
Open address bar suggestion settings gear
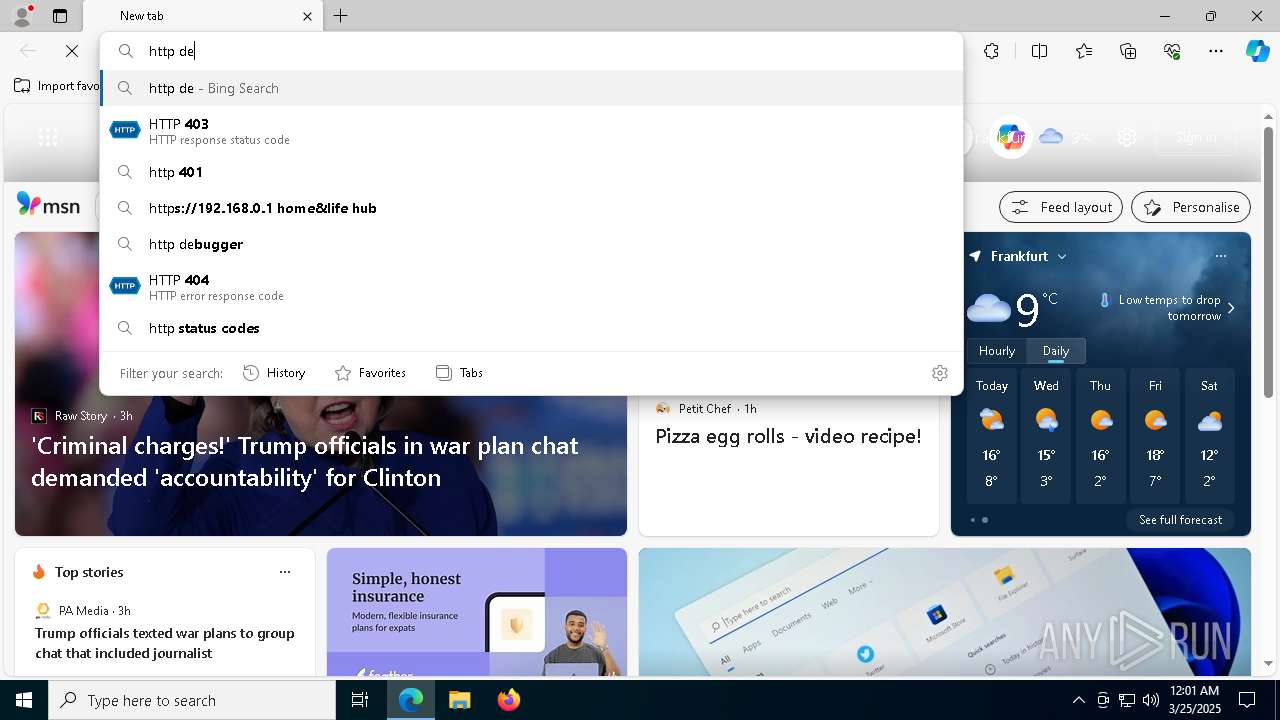pos(939,373)
